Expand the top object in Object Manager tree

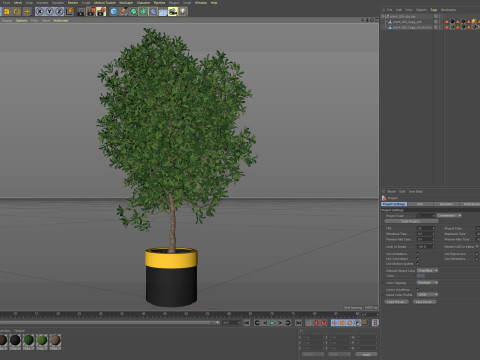[x=383, y=16]
